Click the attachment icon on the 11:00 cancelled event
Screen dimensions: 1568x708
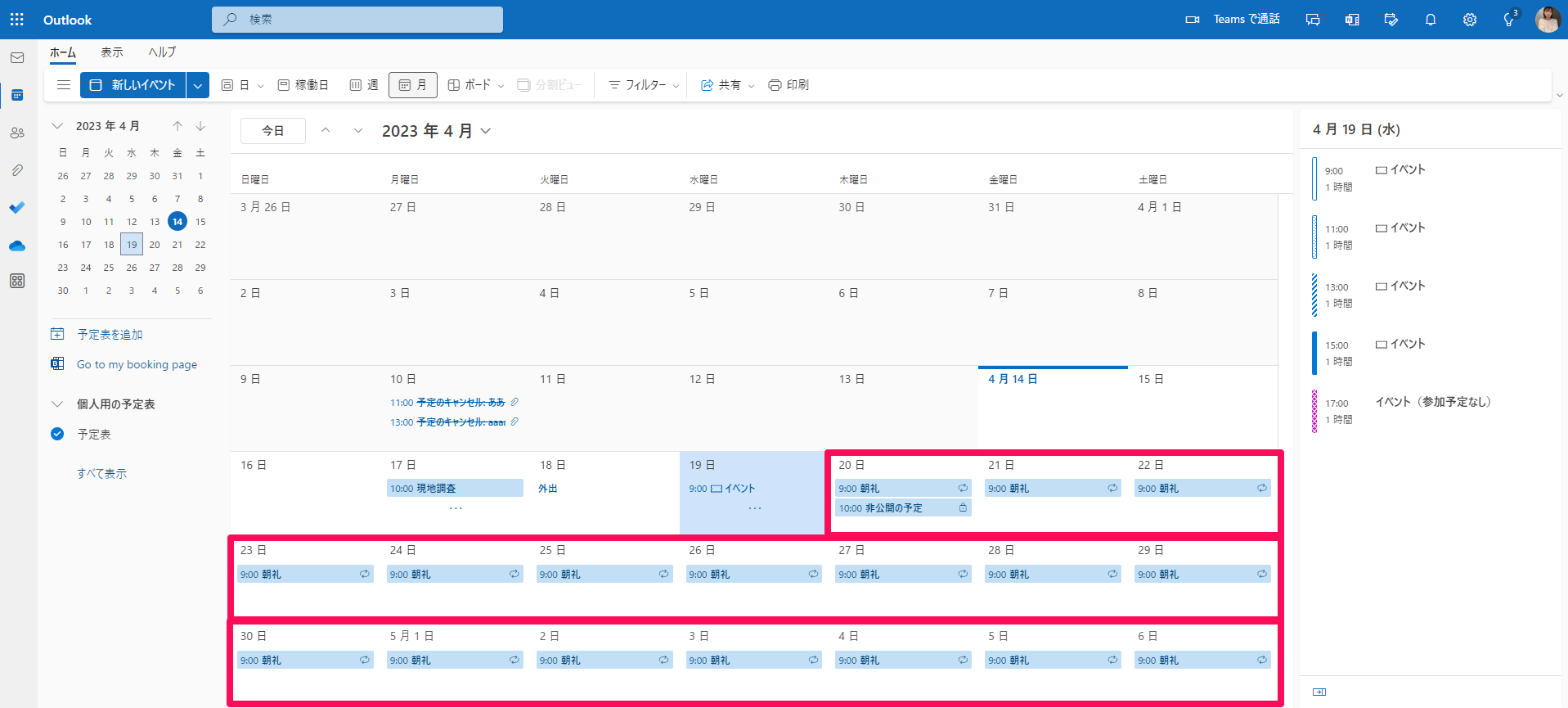tap(514, 402)
